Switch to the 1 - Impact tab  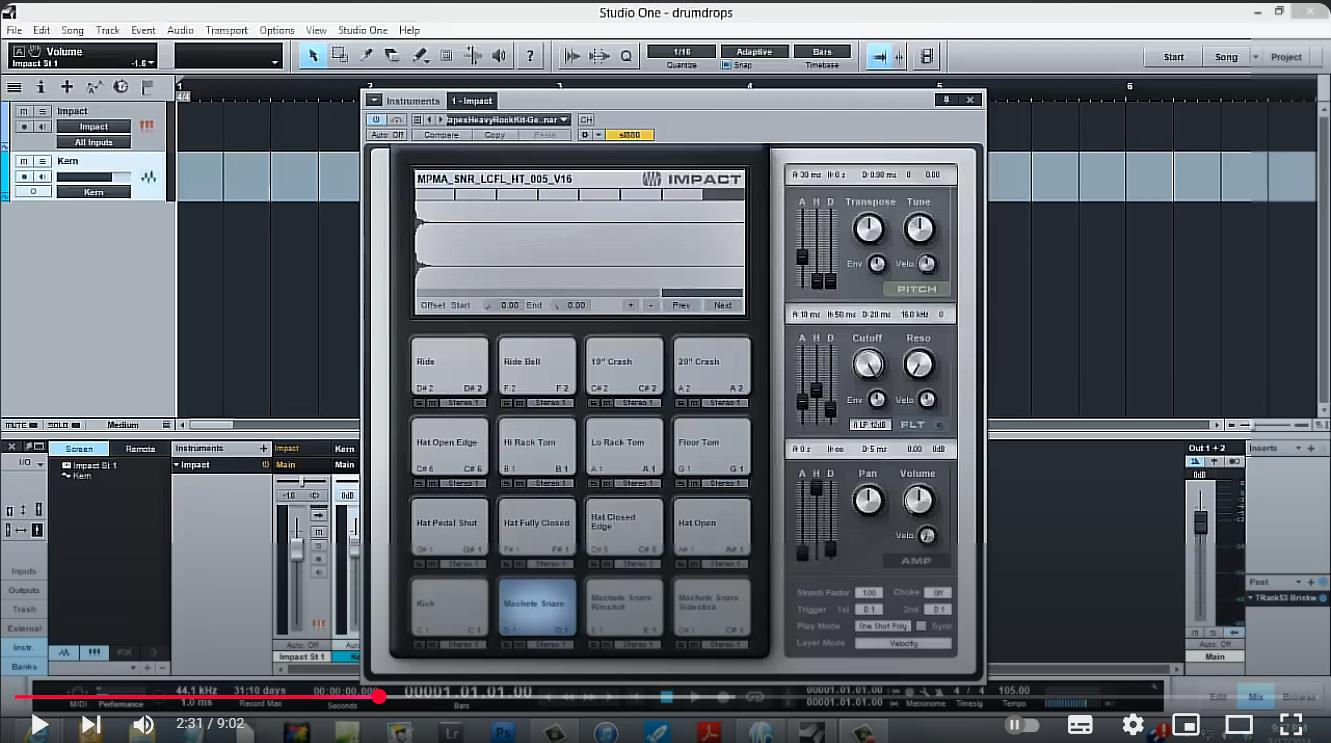(472, 100)
